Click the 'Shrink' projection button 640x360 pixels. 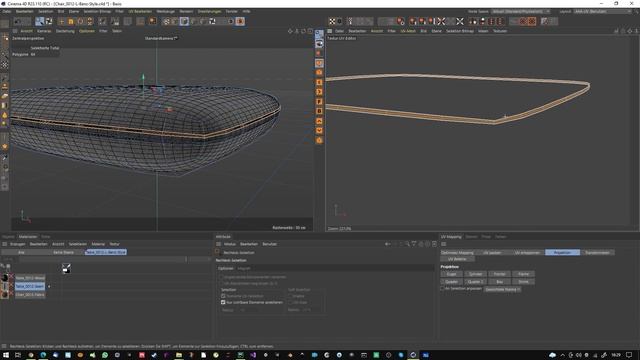point(523,282)
